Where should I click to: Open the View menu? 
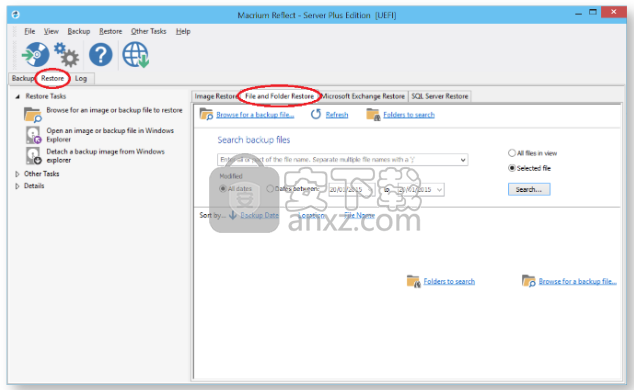tap(51, 32)
